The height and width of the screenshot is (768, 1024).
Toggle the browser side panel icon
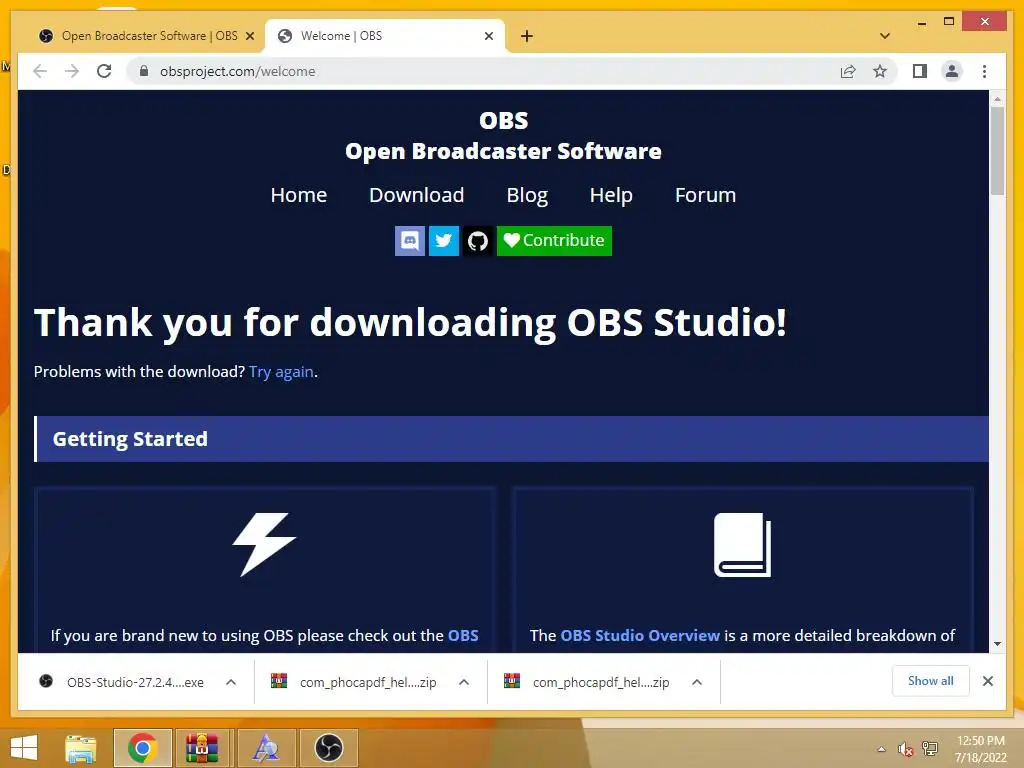tap(920, 71)
